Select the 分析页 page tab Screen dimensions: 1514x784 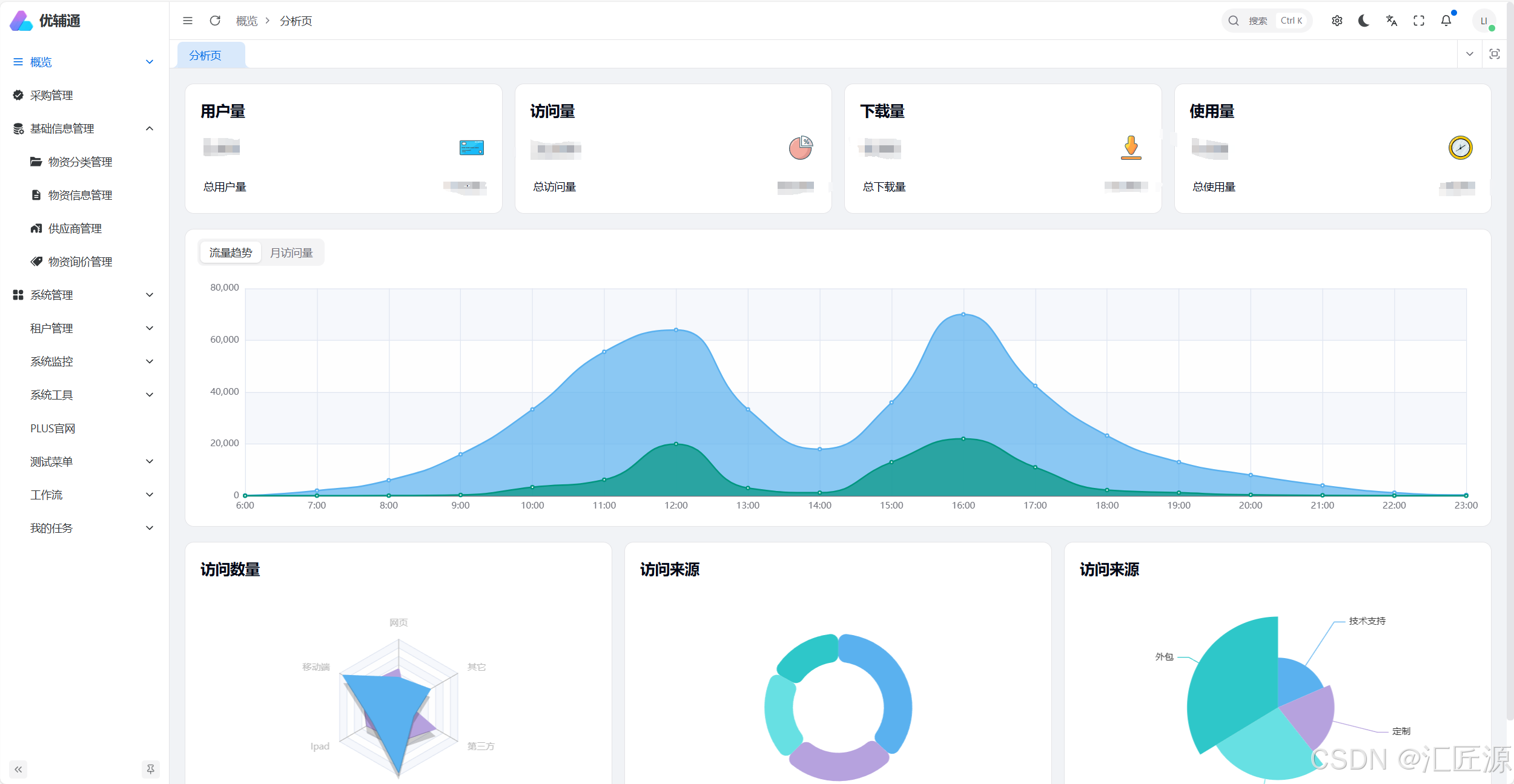coord(205,56)
